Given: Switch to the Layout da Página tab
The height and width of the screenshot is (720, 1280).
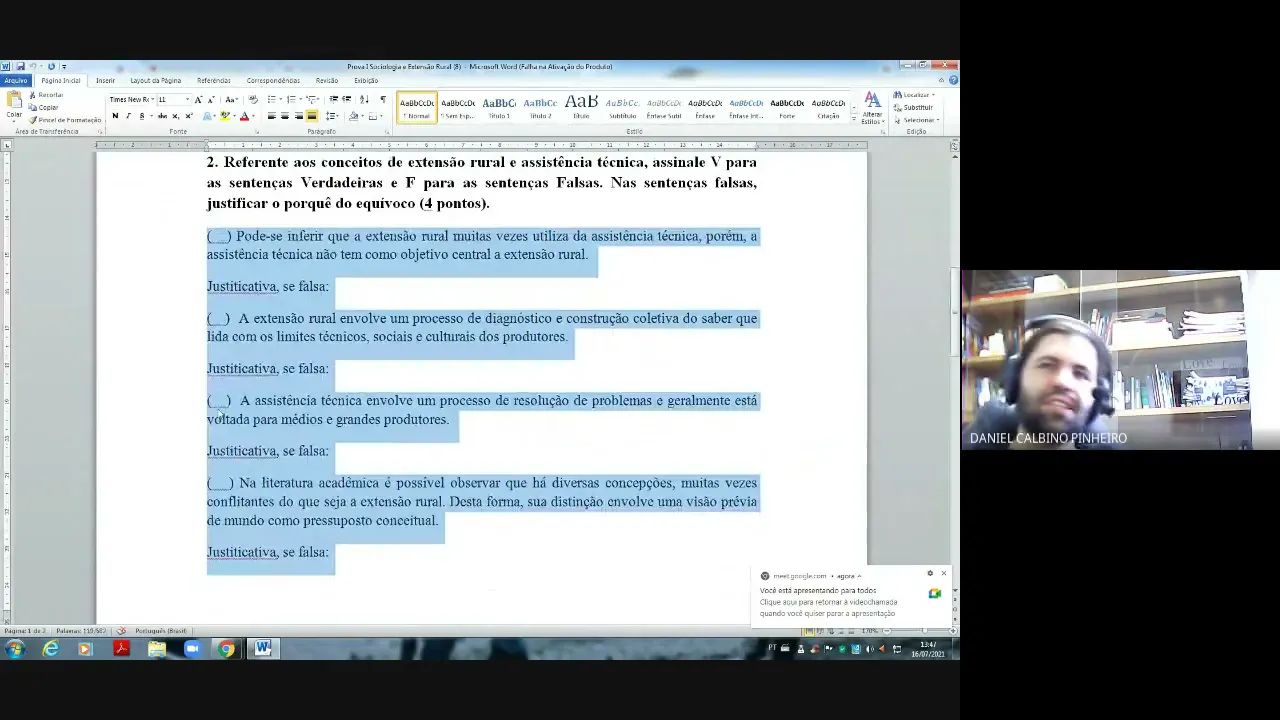Looking at the screenshot, I should (156, 80).
